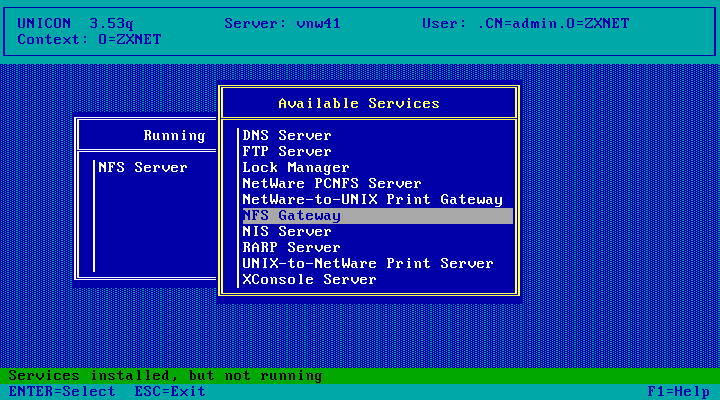This screenshot has width=720, height=400.
Task: Click ESC=Exit in bottom bar
Action: [170, 392]
